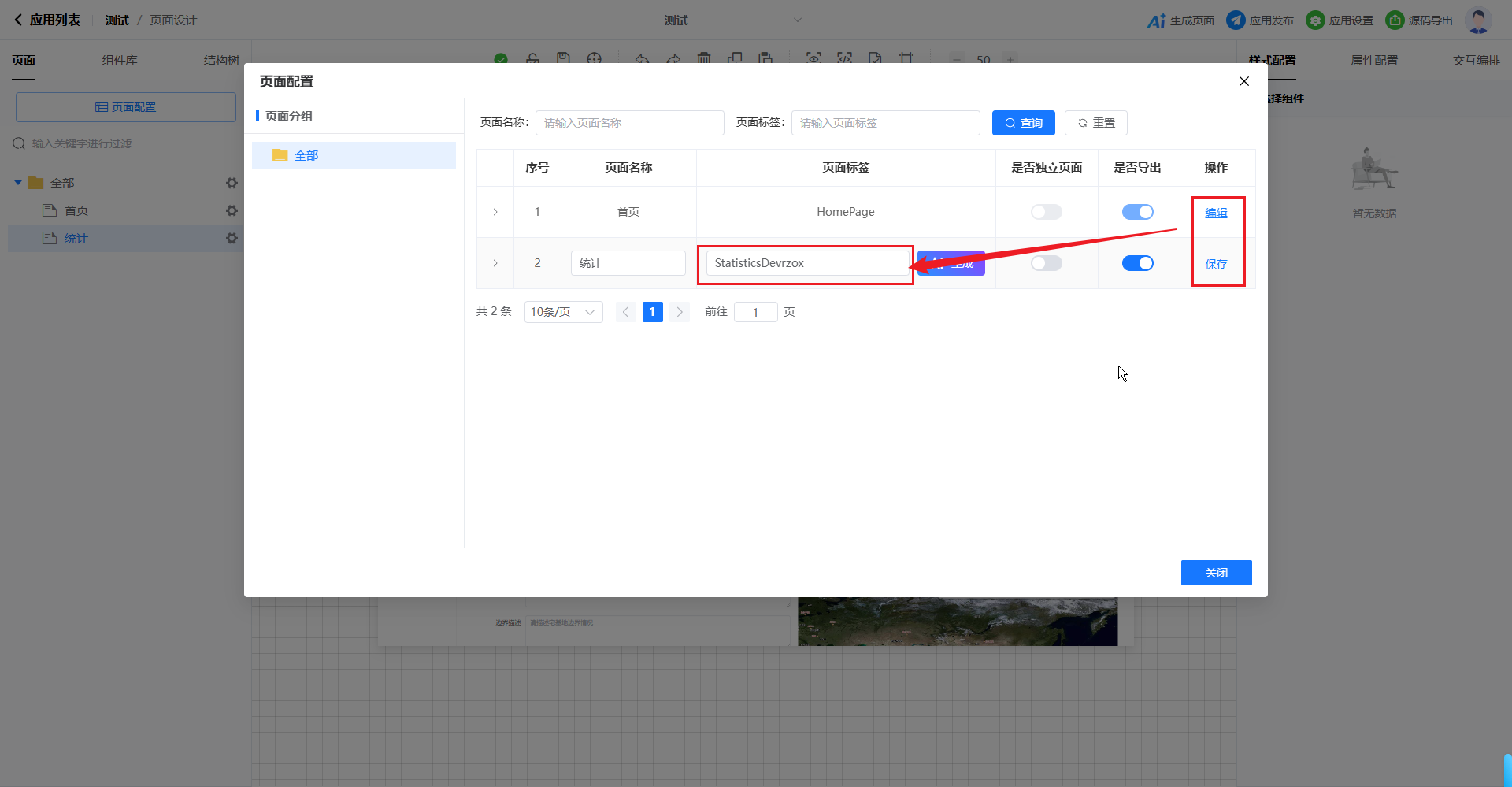Switch to the 组件库 tab
1512x787 pixels.
pyautogui.click(x=120, y=61)
